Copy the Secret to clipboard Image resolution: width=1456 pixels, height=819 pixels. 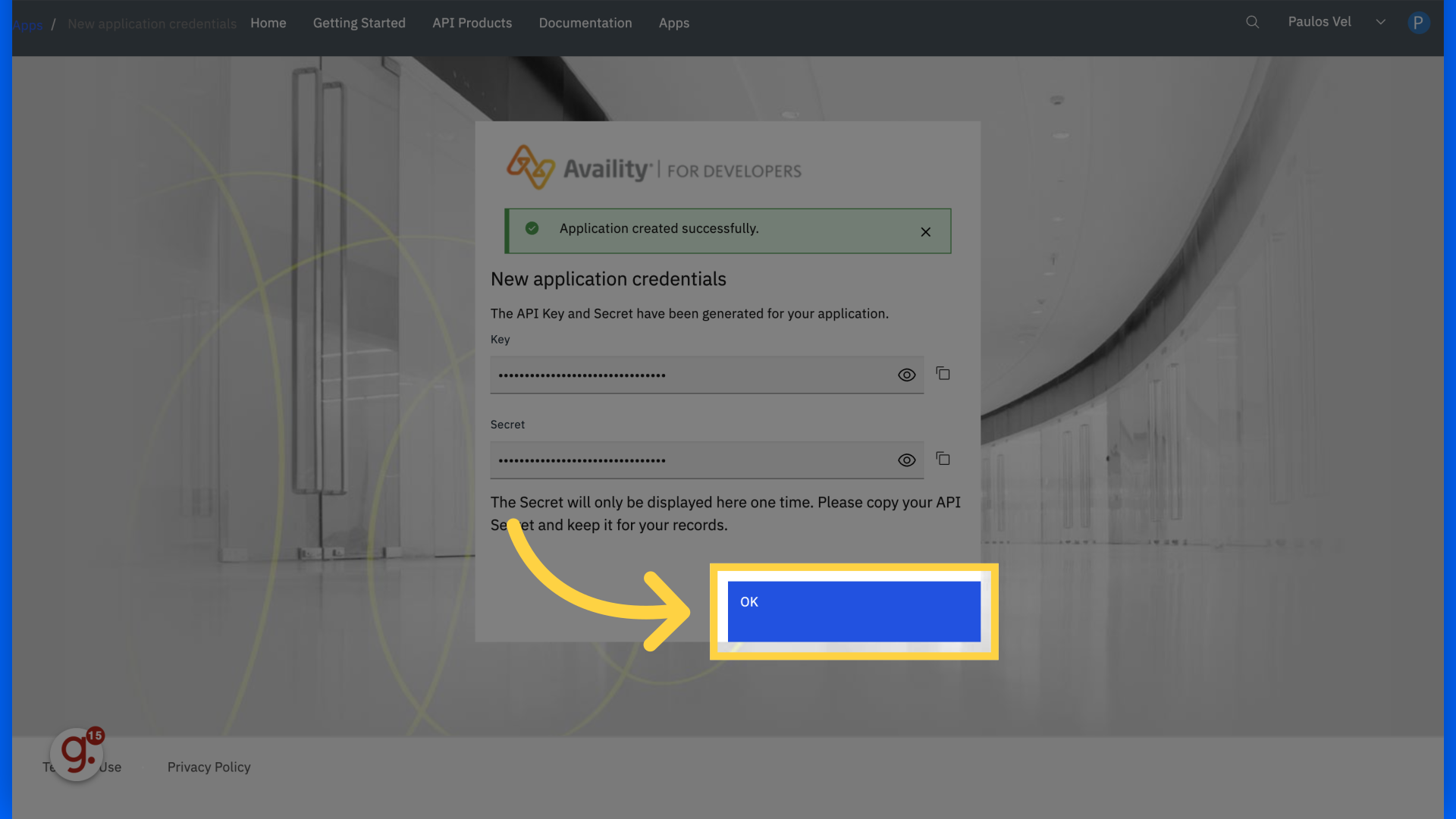943,459
